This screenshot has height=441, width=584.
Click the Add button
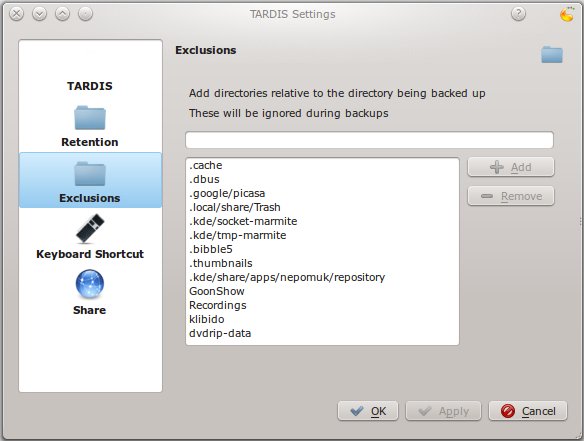511,167
